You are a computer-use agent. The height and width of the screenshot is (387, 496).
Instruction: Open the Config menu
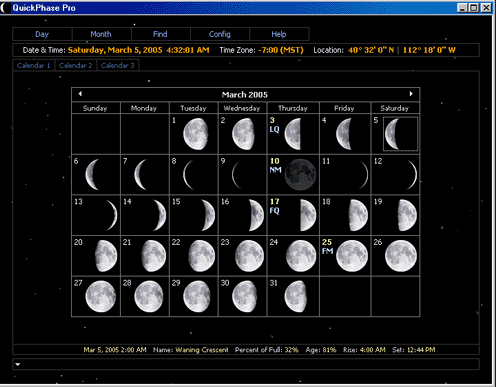pyautogui.click(x=219, y=34)
